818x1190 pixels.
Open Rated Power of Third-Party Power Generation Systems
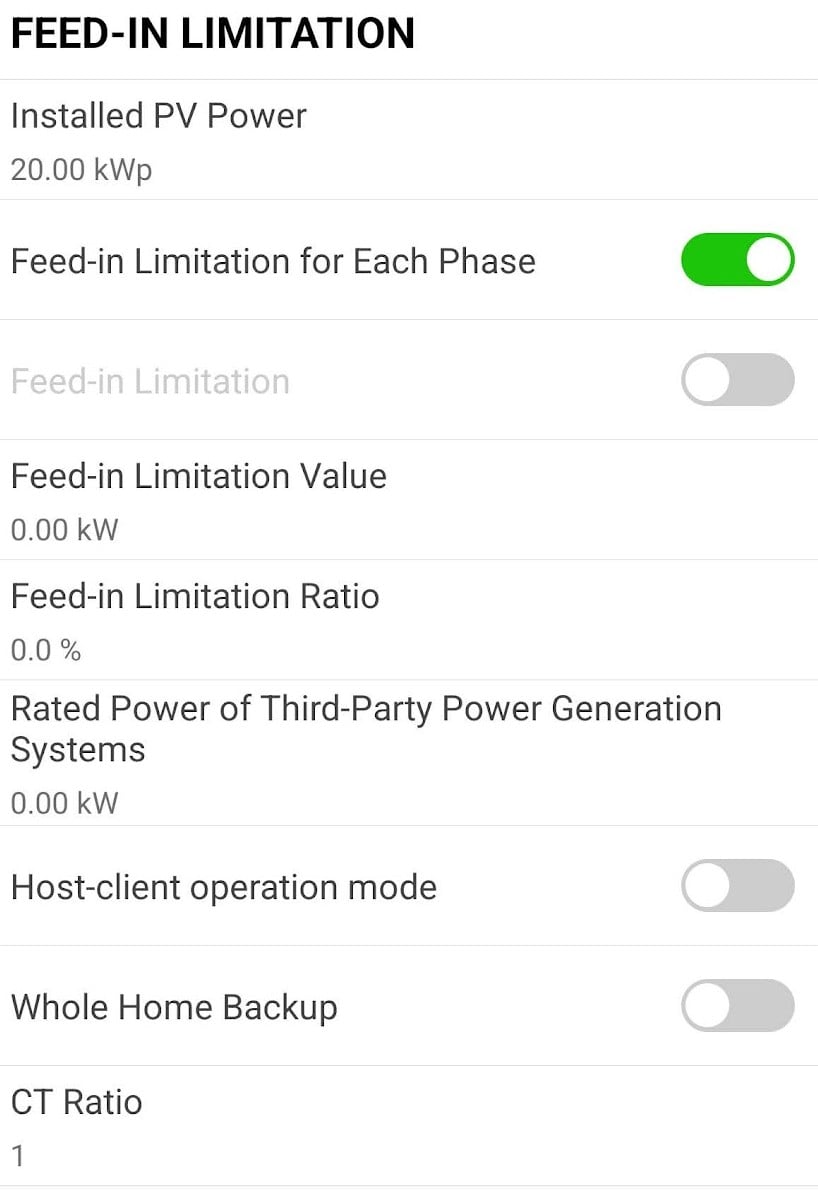click(x=409, y=753)
